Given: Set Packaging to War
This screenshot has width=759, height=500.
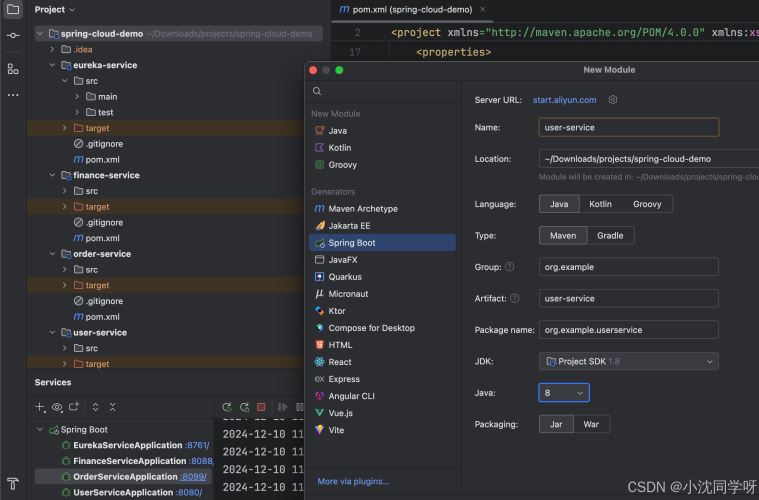Looking at the screenshot, I should [x=591, y=424].
